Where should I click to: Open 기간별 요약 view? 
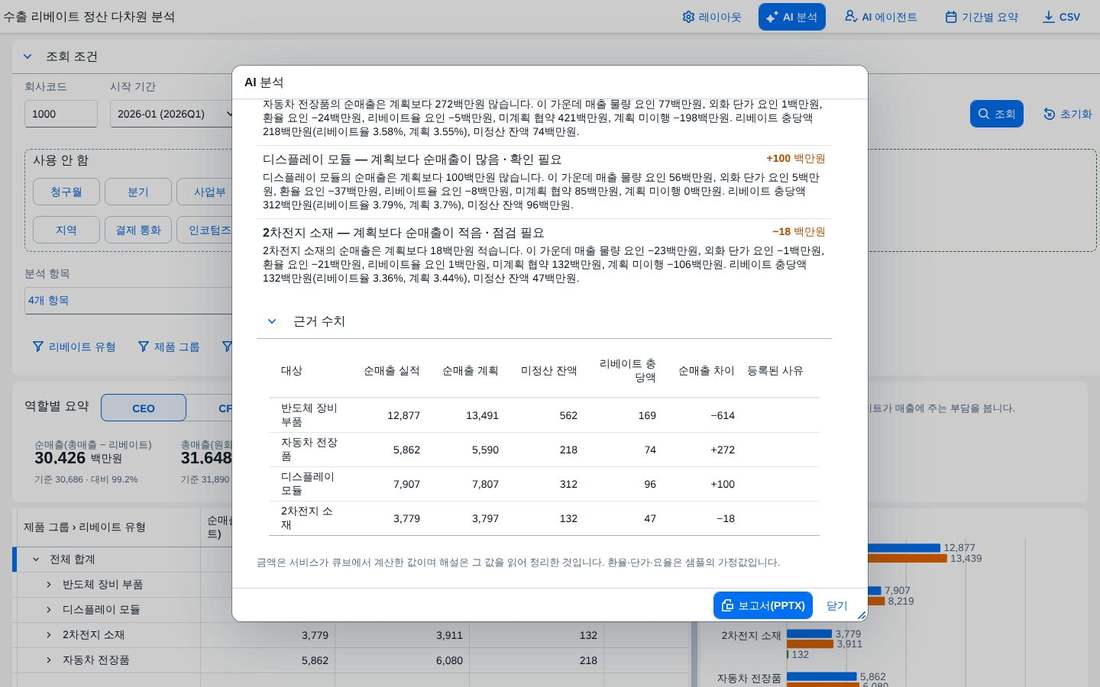(981, 17)
